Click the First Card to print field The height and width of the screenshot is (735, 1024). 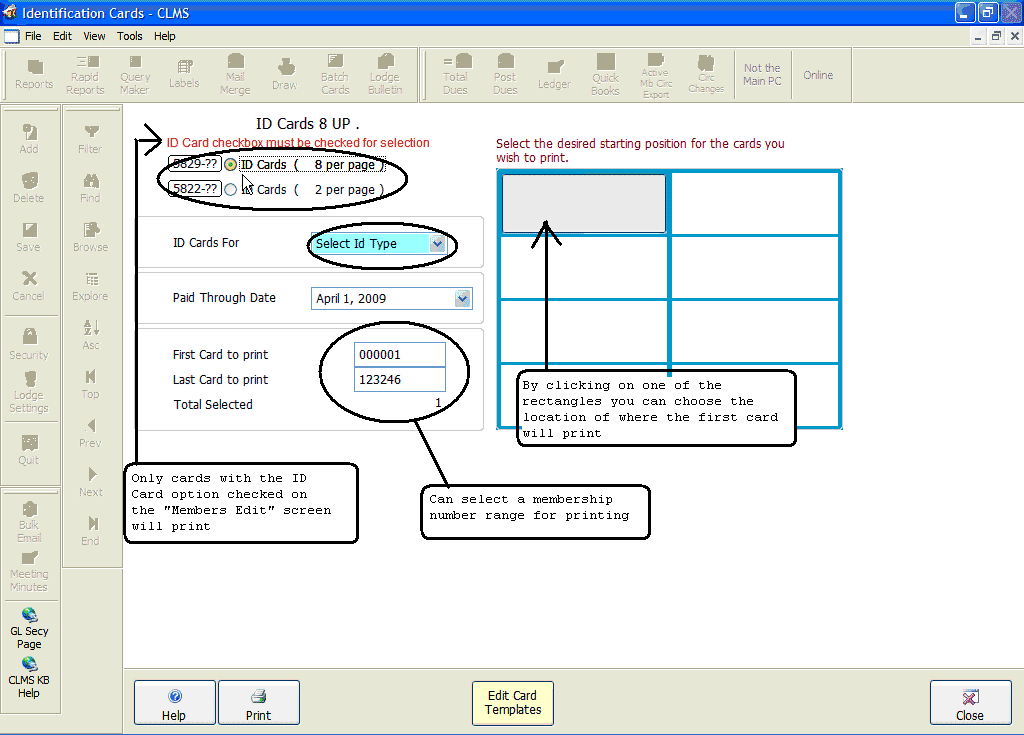click(x=399, y=355)
